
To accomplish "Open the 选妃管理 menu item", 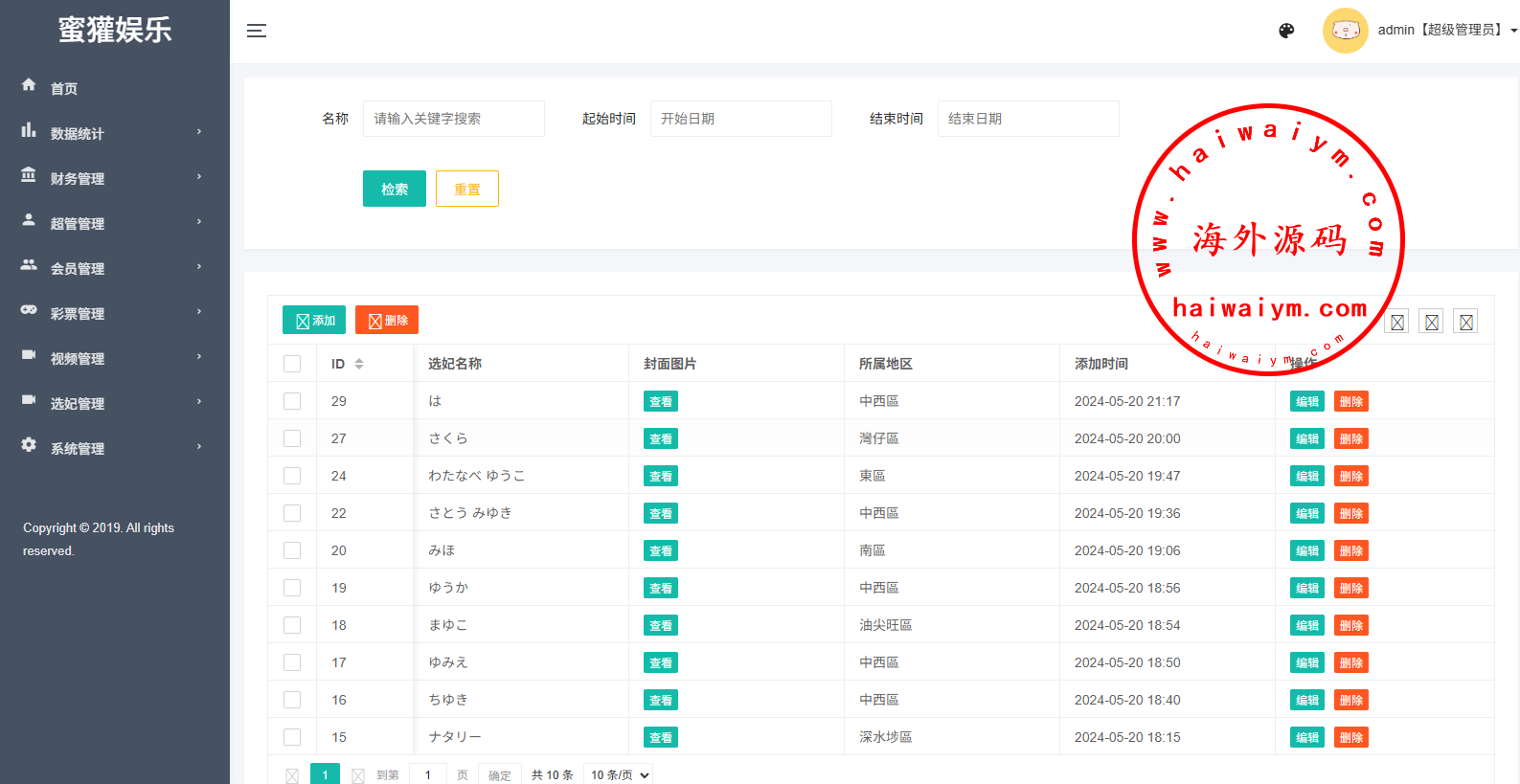I will pos(78,403).
